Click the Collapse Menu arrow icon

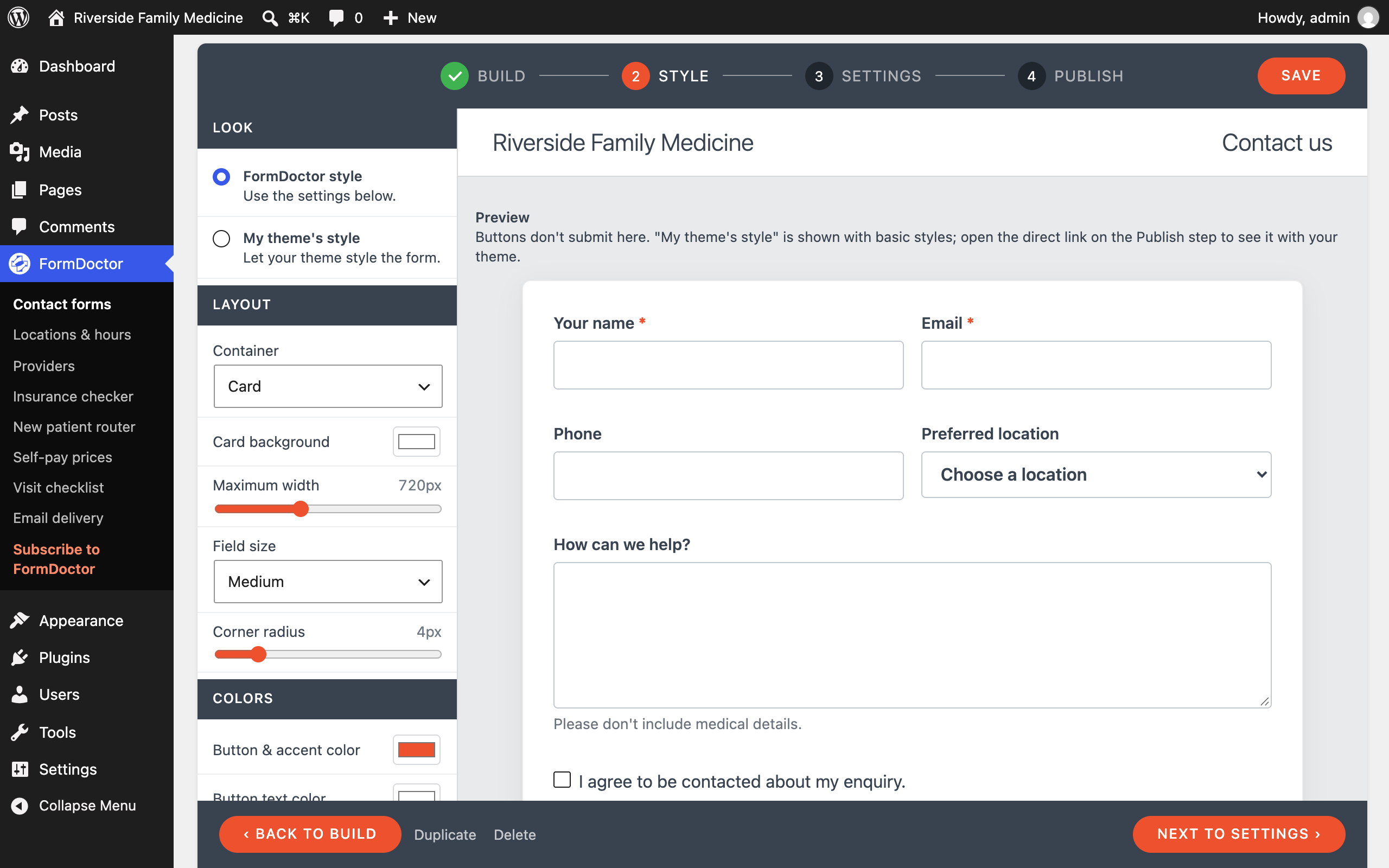tap(20, 806)
